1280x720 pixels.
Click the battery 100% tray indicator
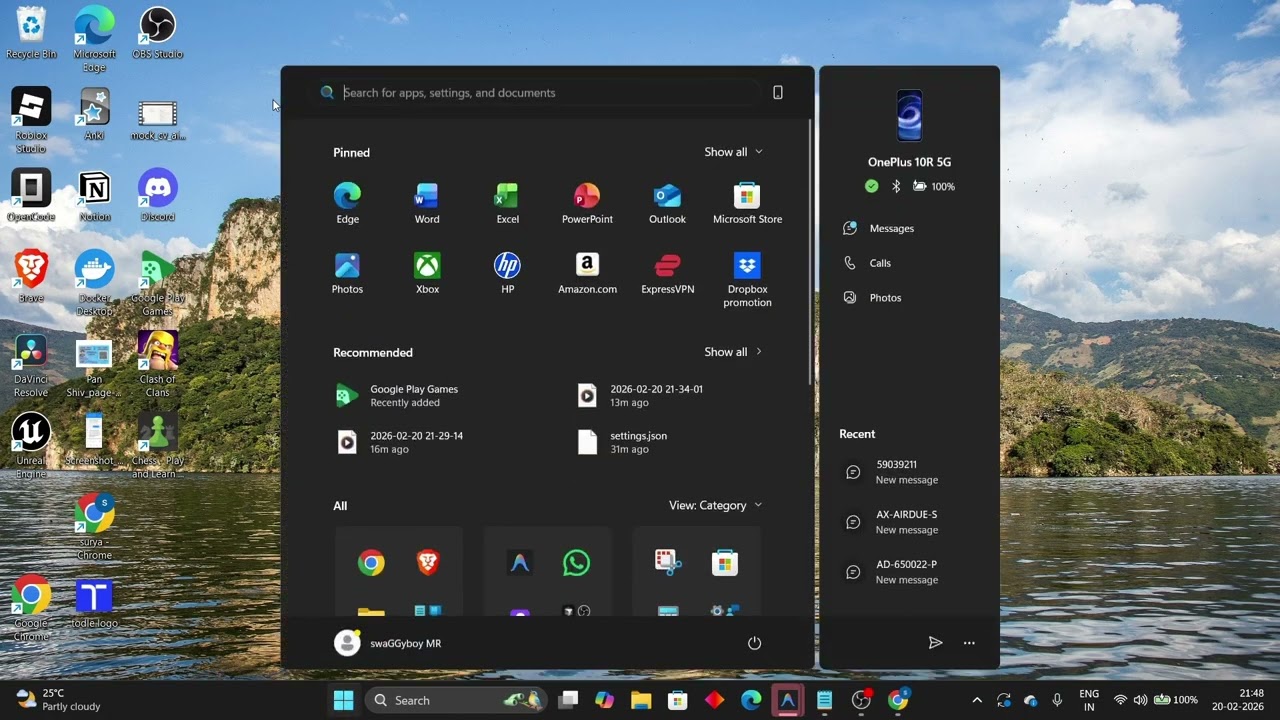[x=1176, y=700]
